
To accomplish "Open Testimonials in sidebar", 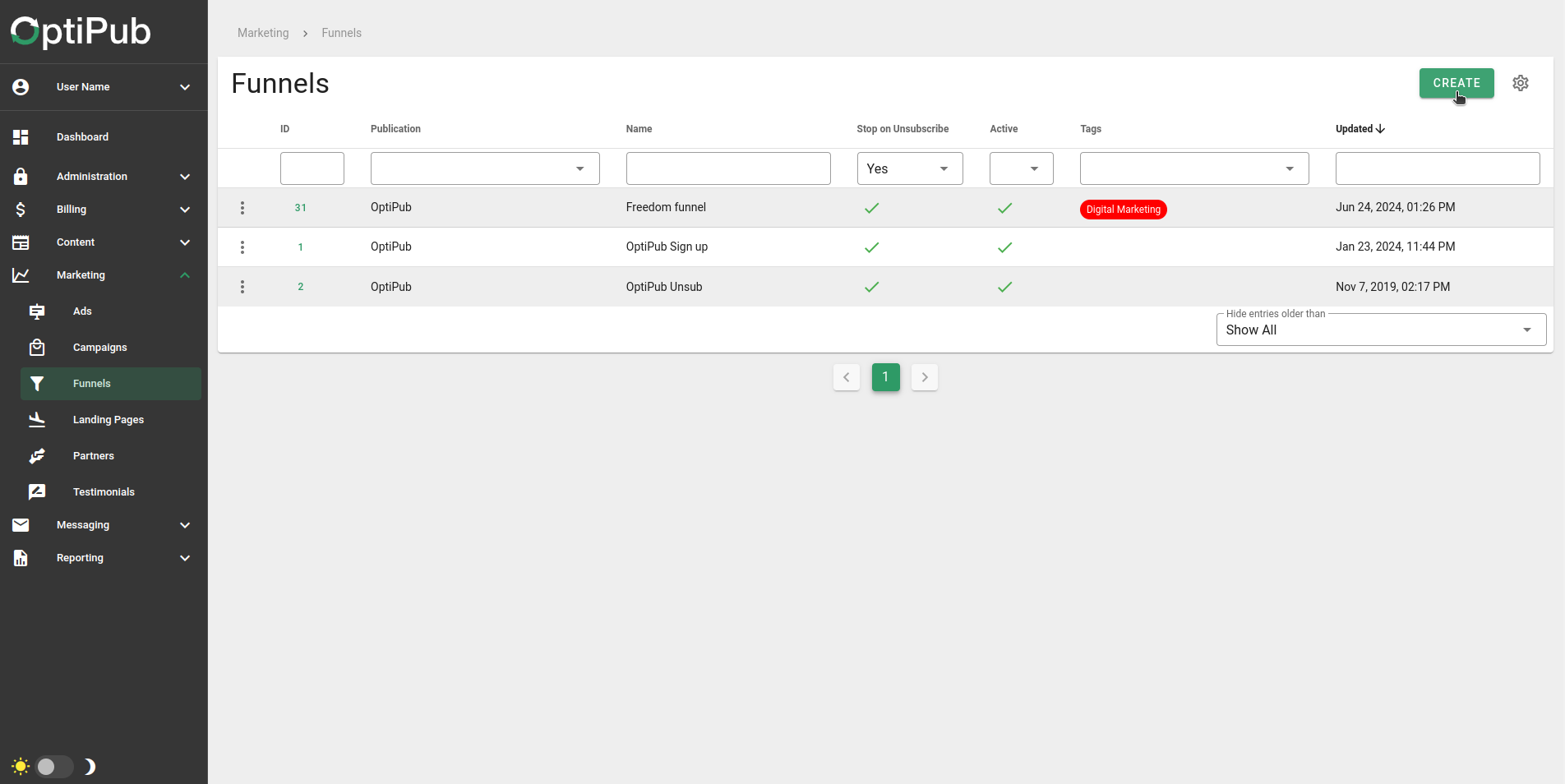I will pyautogui.click(x=104, y=492).
